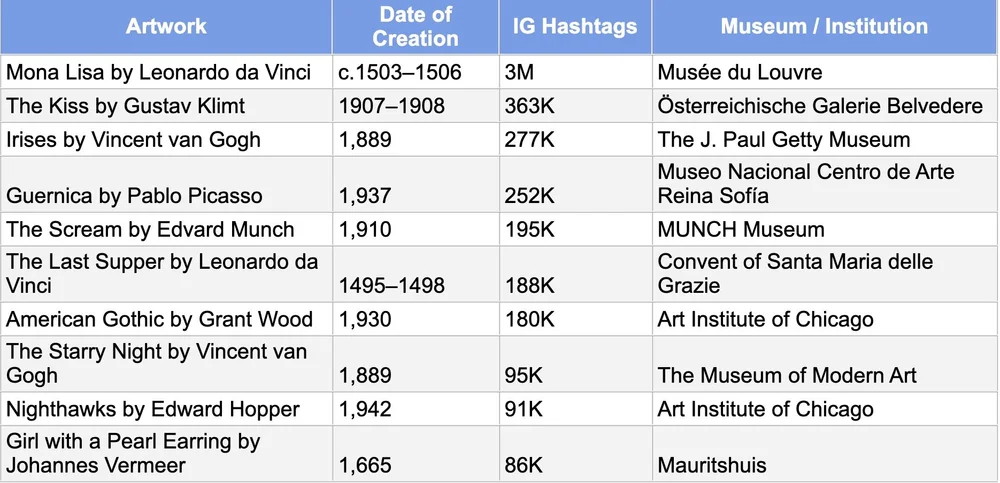Select the Musée du Louvre cell

pyautogui.click(x=824, y=72)
